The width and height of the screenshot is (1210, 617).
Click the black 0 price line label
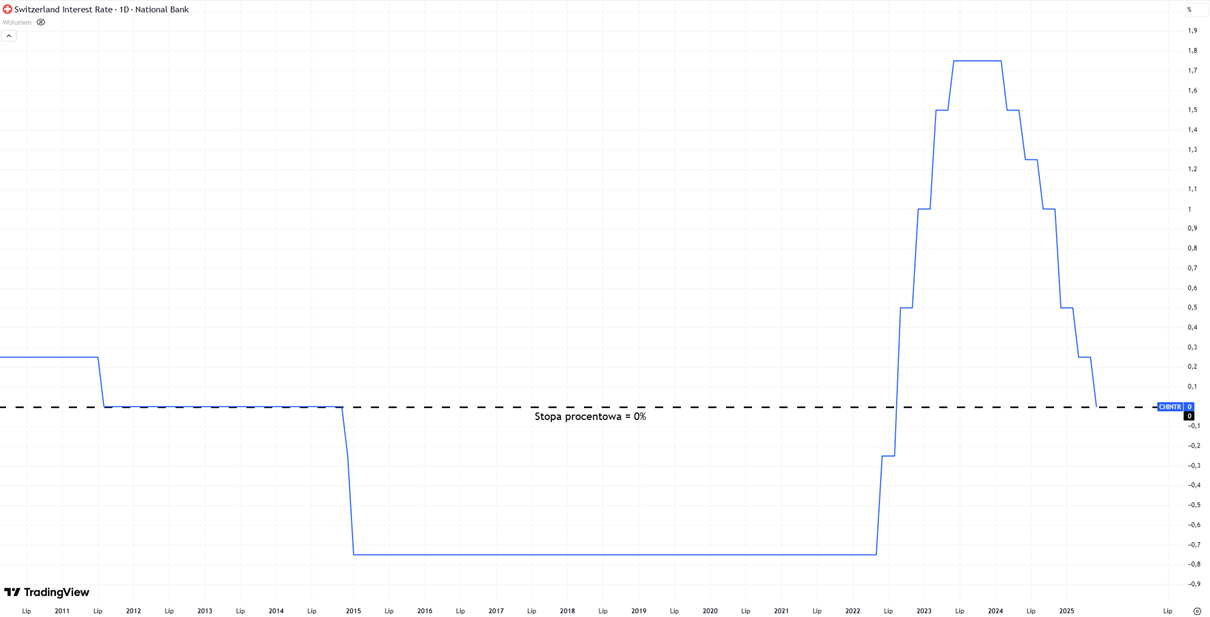tap(1189, 416)
